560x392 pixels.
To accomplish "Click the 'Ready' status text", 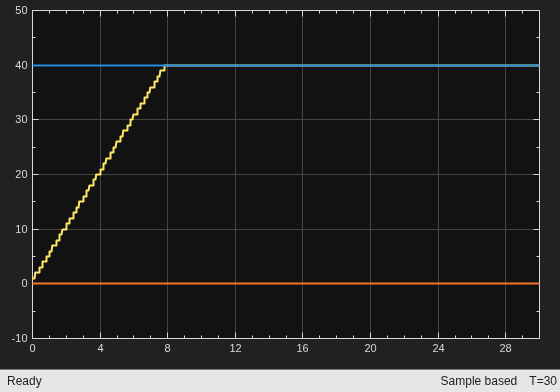I will pos(24,381).
